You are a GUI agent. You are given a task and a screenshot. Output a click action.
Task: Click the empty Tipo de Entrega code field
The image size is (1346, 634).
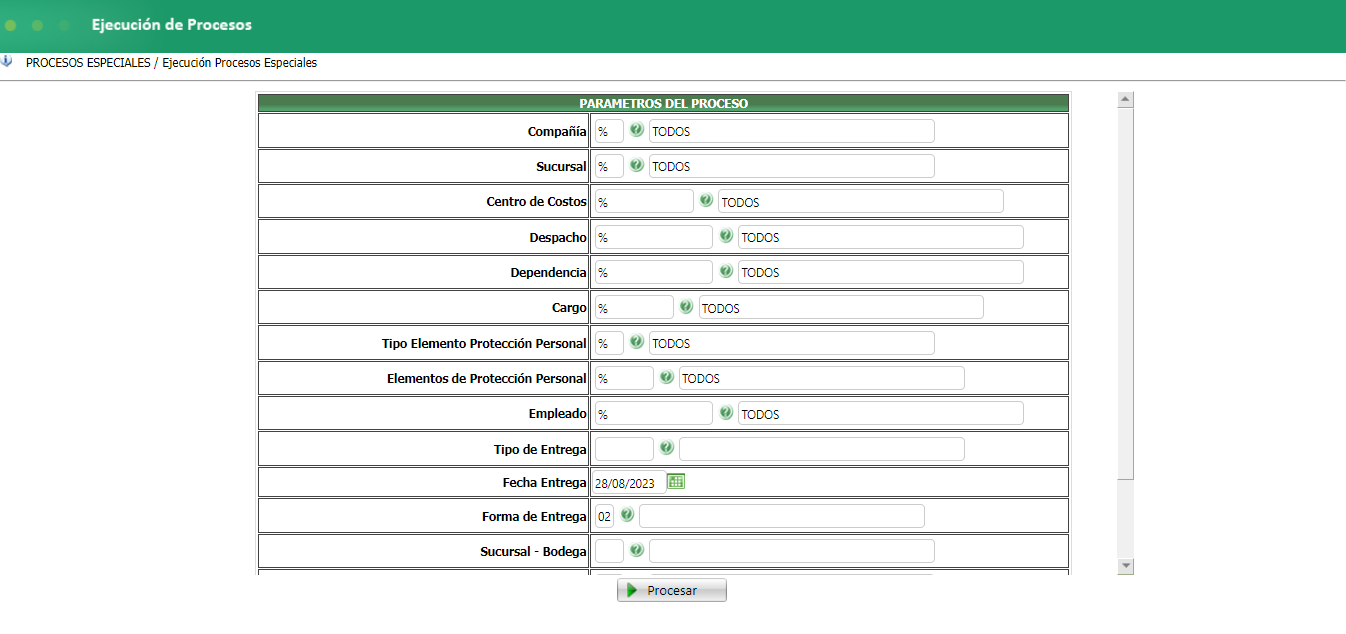click(x=624, y=448)
